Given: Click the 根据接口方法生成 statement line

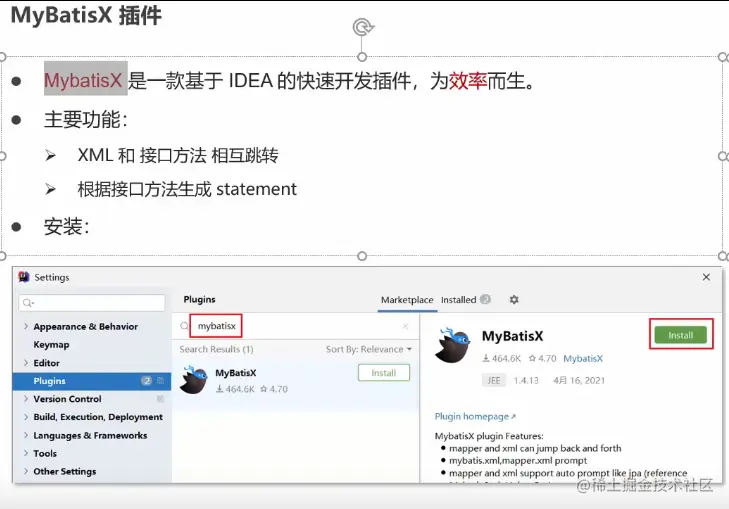Looking at the screenshot, I should 187,189.
